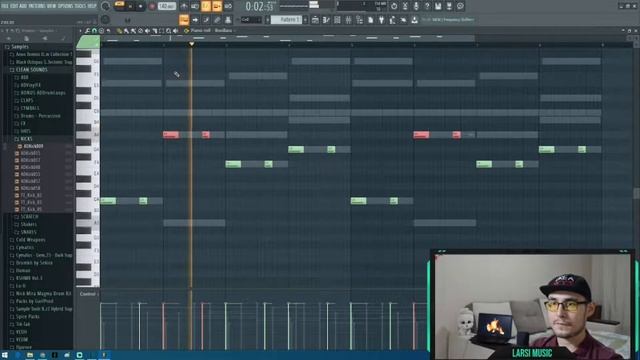Click the transport stop button
The width and height of the screenshot is (640, 360).
[140, 7]
